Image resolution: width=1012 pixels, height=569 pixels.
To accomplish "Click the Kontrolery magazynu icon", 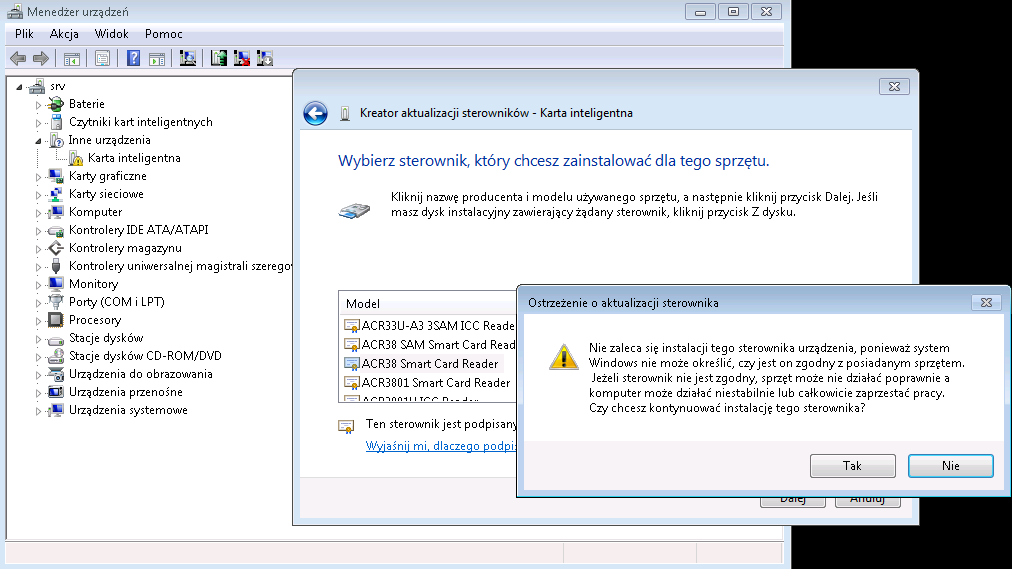I will (x=56, y=248).
